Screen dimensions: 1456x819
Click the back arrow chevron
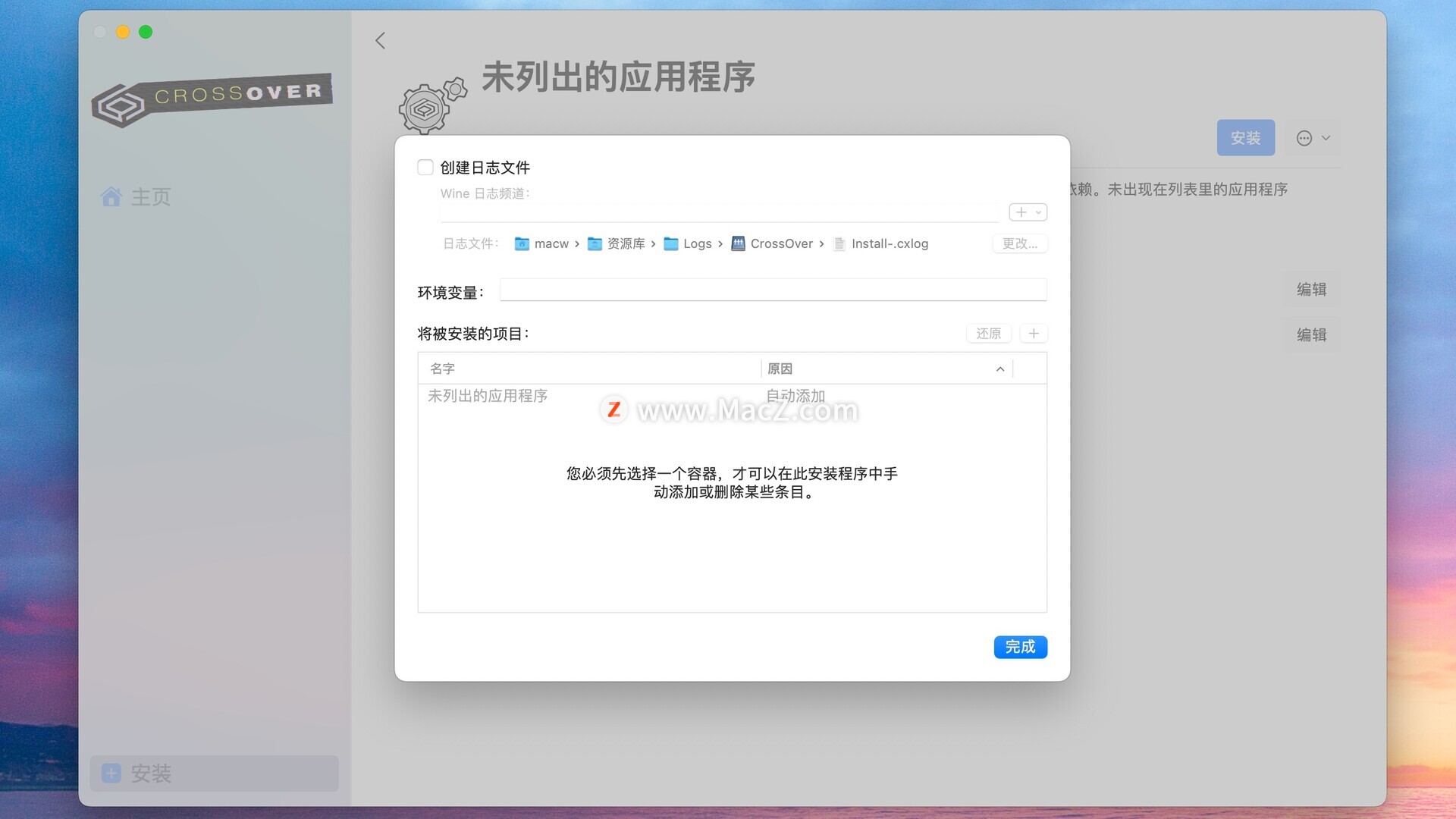tap(380, 40)
